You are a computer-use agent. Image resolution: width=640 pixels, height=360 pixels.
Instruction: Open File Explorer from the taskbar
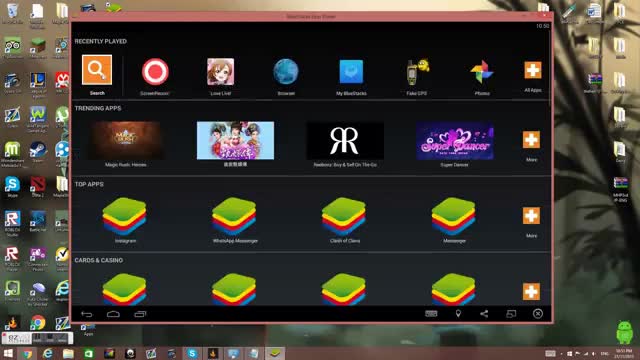click(68, 353)
